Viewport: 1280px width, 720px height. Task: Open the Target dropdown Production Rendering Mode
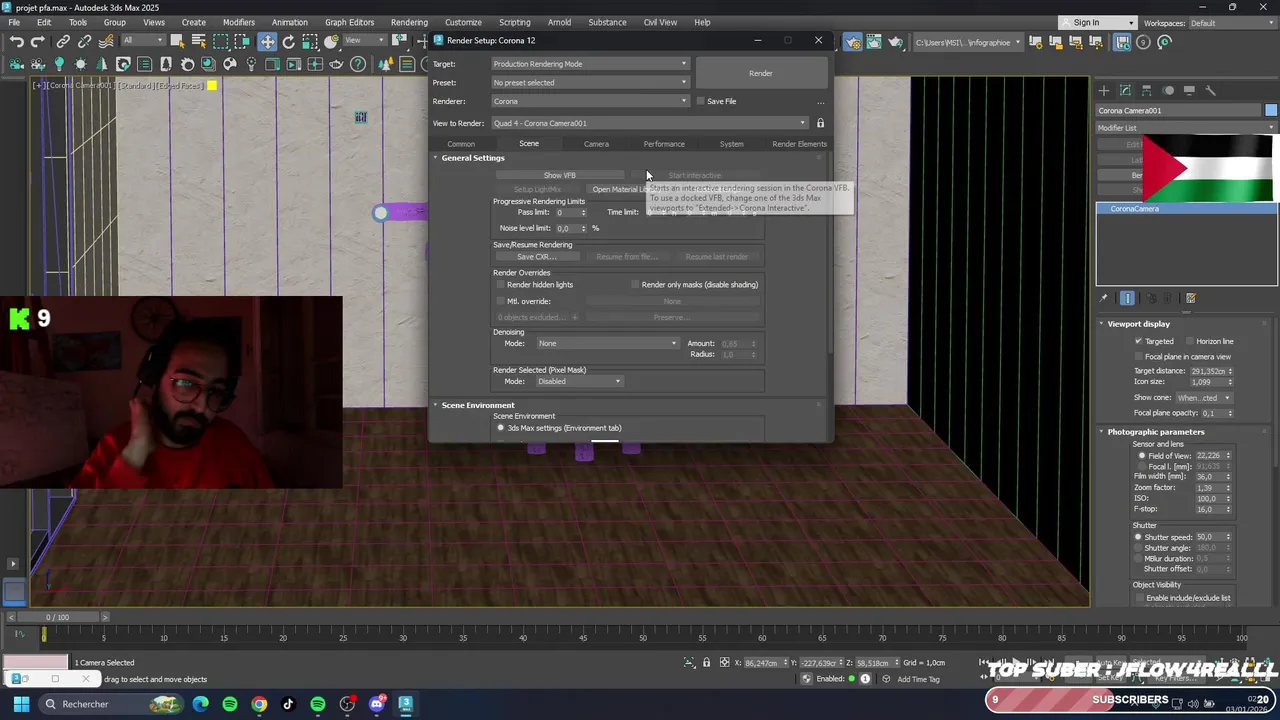pos(590,64)
